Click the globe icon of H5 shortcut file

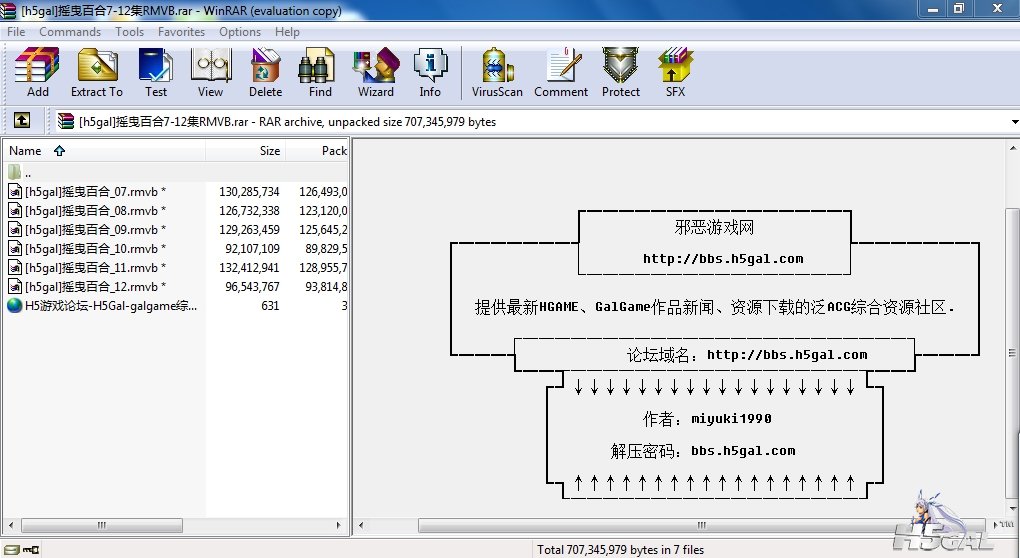[14, 305]
